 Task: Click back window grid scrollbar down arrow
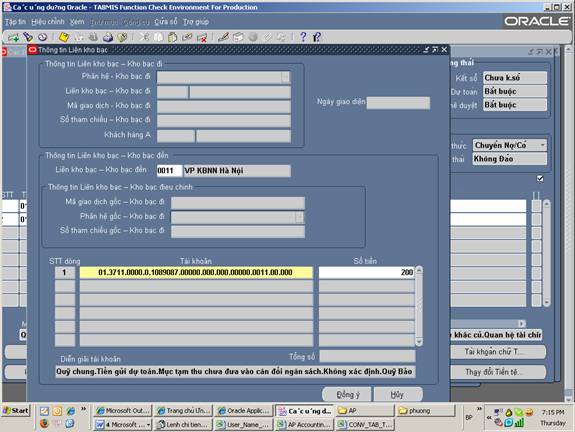(x=547, y=303)
